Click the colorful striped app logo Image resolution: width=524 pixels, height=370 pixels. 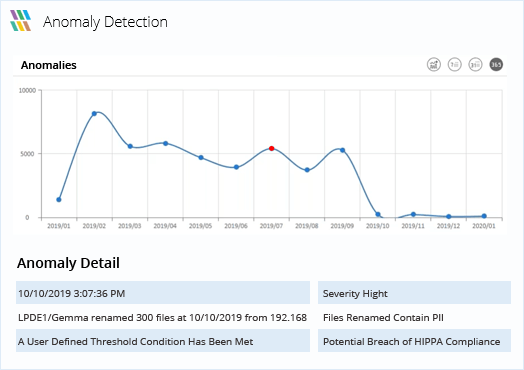(20, 21)
